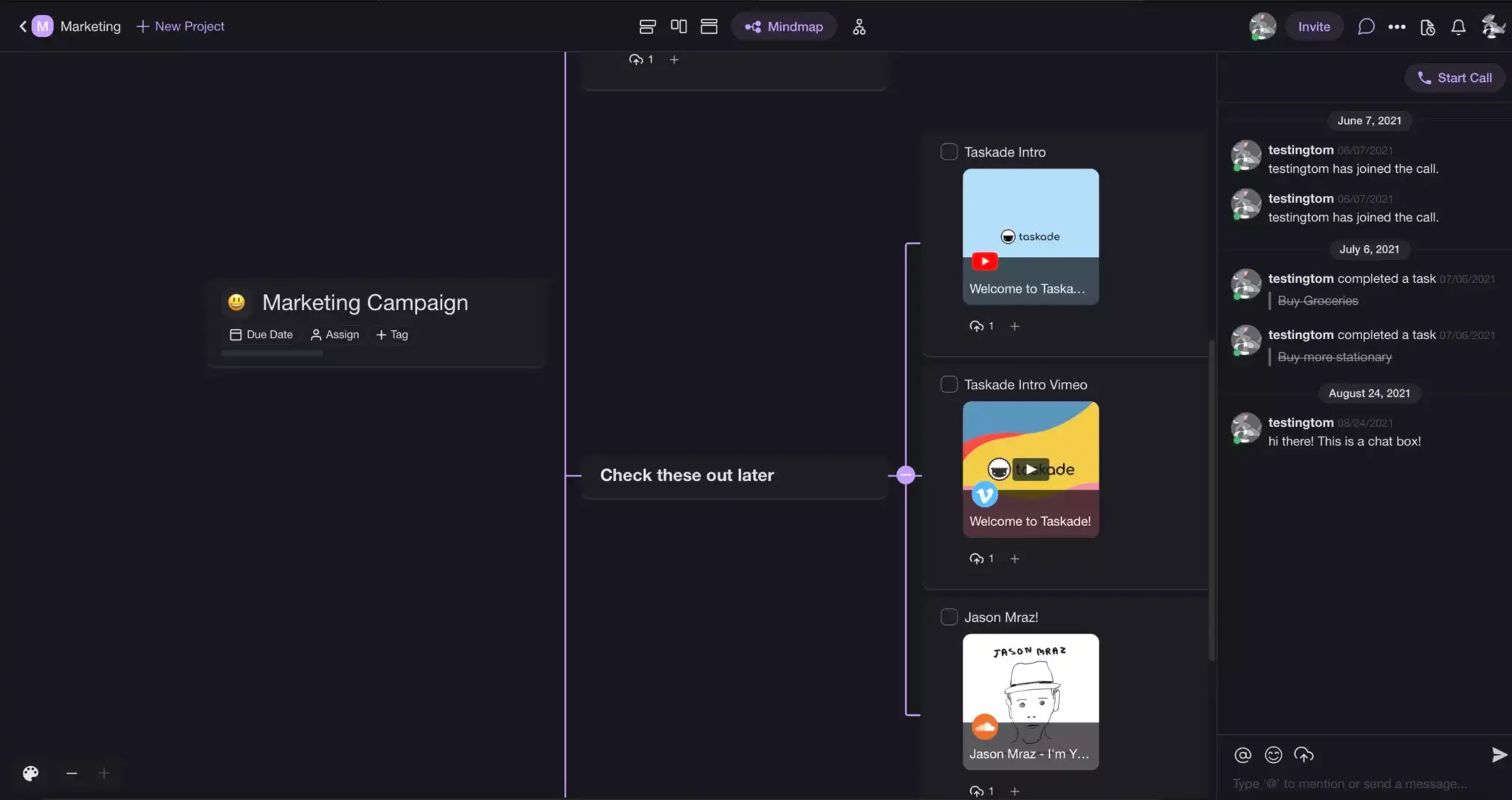Go back with the Marketing chevron
The width and height of the screenshot is (1512, 800).
click(x=23, y=27)
